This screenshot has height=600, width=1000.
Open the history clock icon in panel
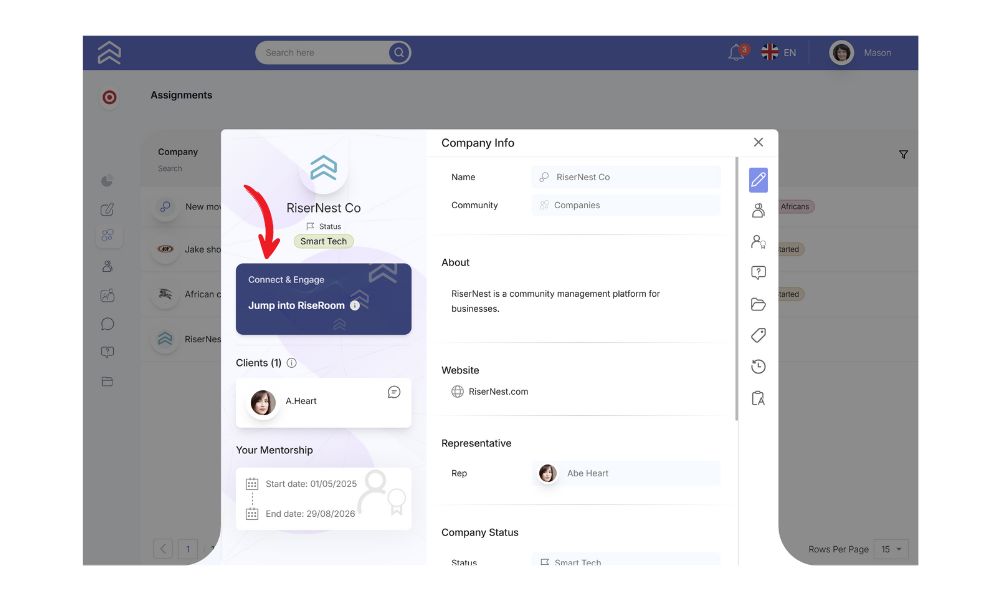click(758, 367)
